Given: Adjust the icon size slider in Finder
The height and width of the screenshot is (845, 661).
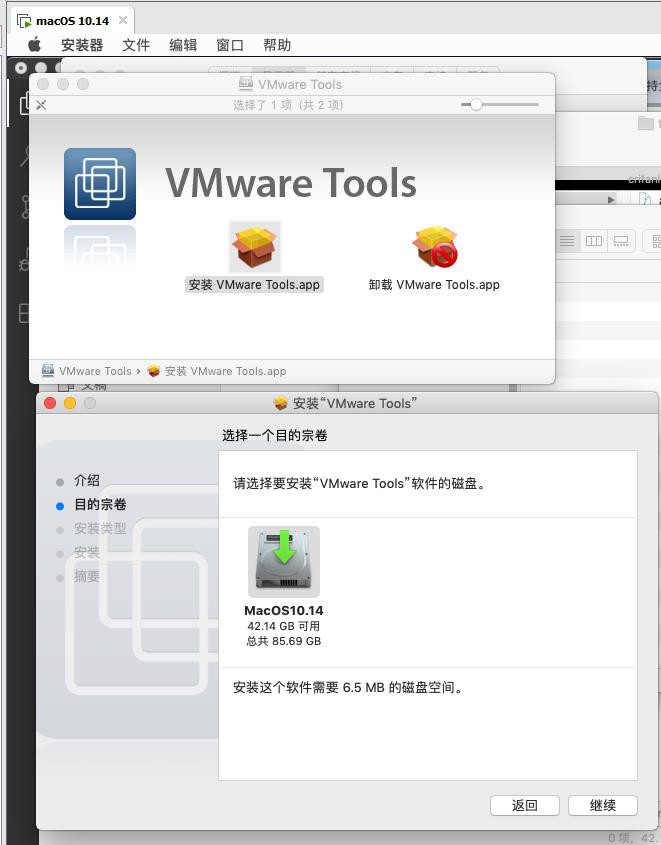Looking at the screenshot, I should tap(476, 105).
